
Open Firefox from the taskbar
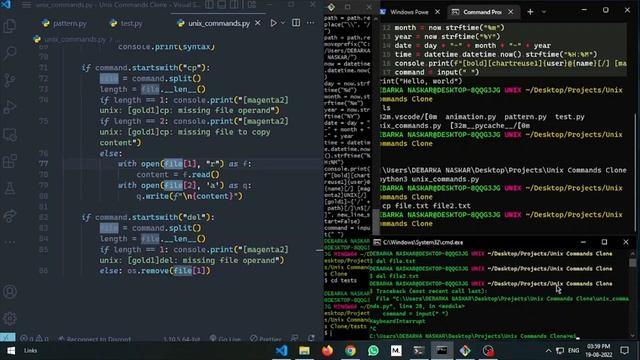click(x=327, y=351)
